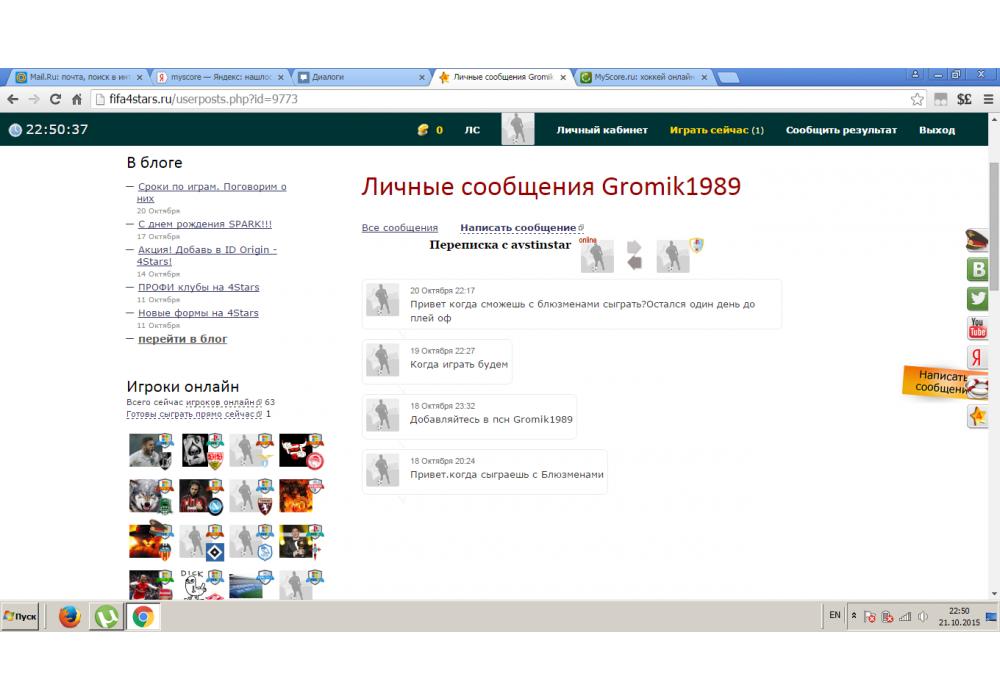Click the orange 'Написать сообщение' side button
Screen dimensions: 1000x700
coord(940,381)
